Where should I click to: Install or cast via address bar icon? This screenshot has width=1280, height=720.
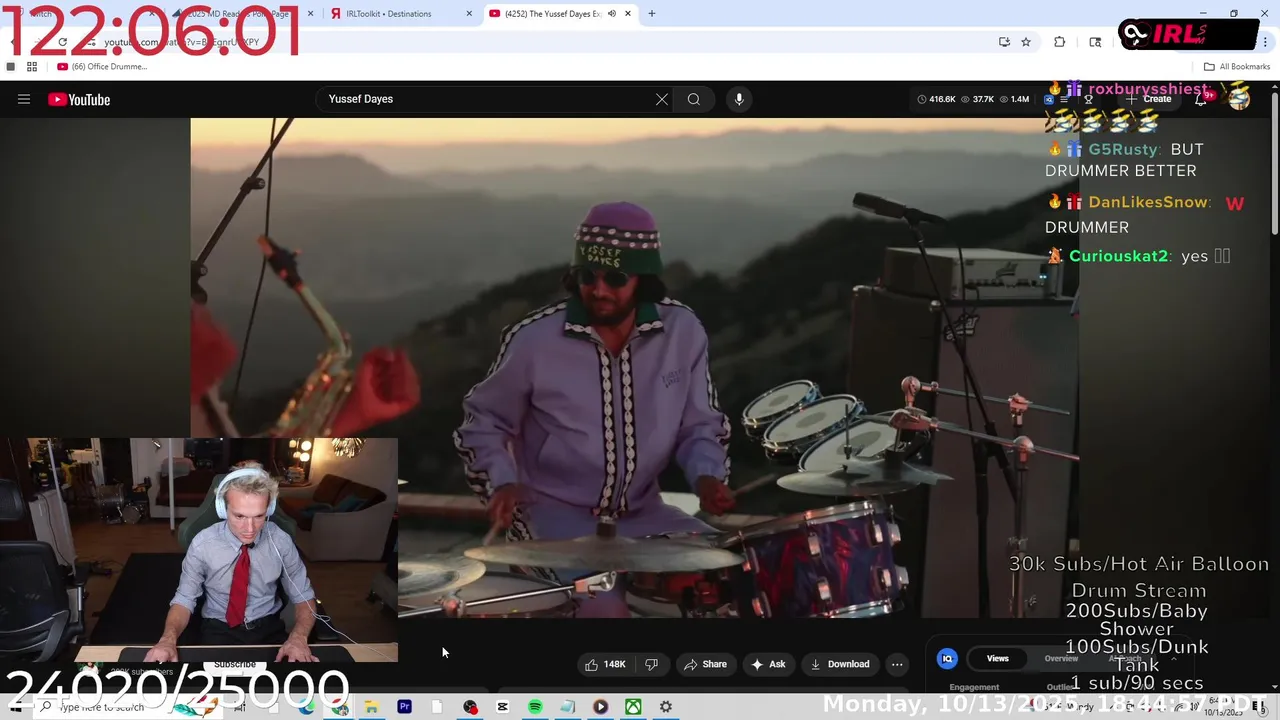tap(1004, 42)
